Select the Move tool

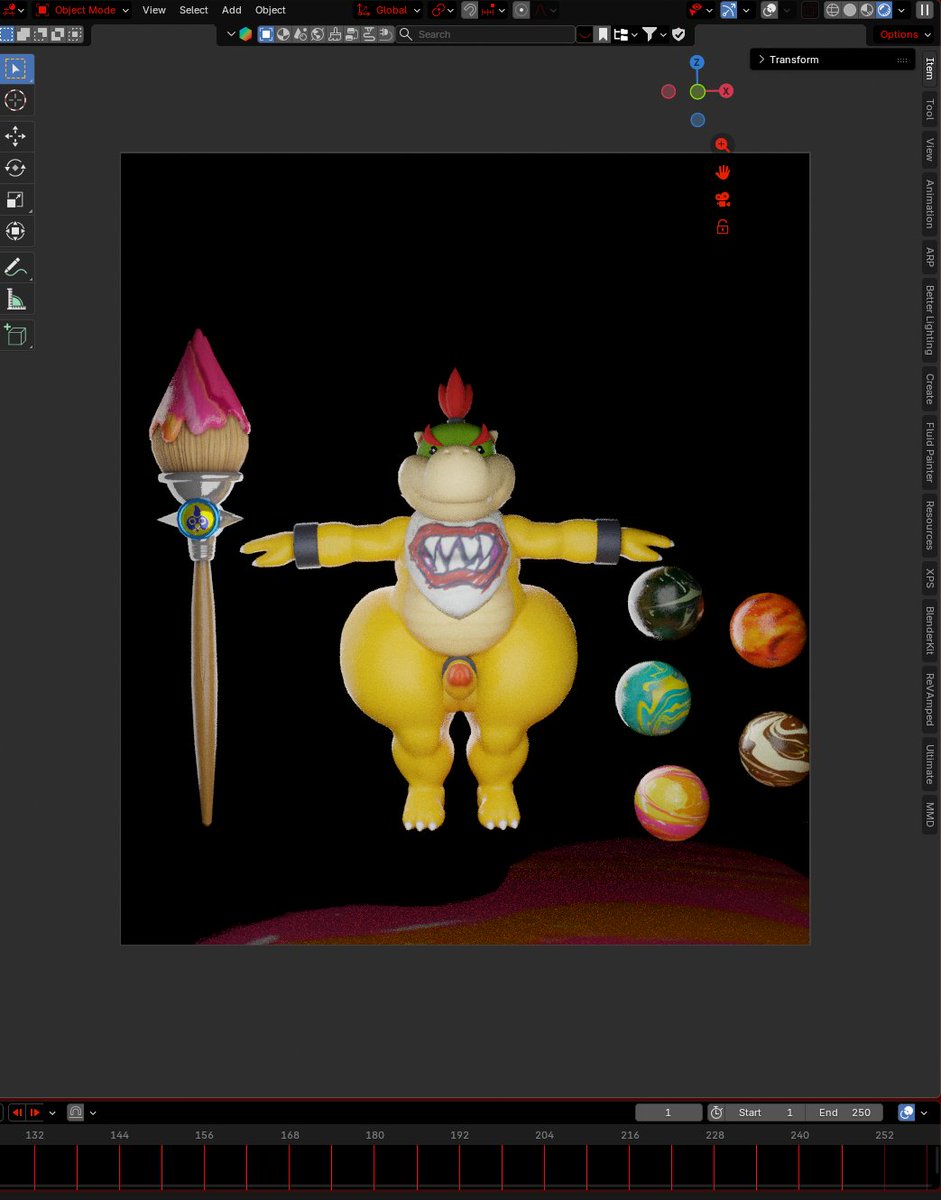tap(16, 136)
